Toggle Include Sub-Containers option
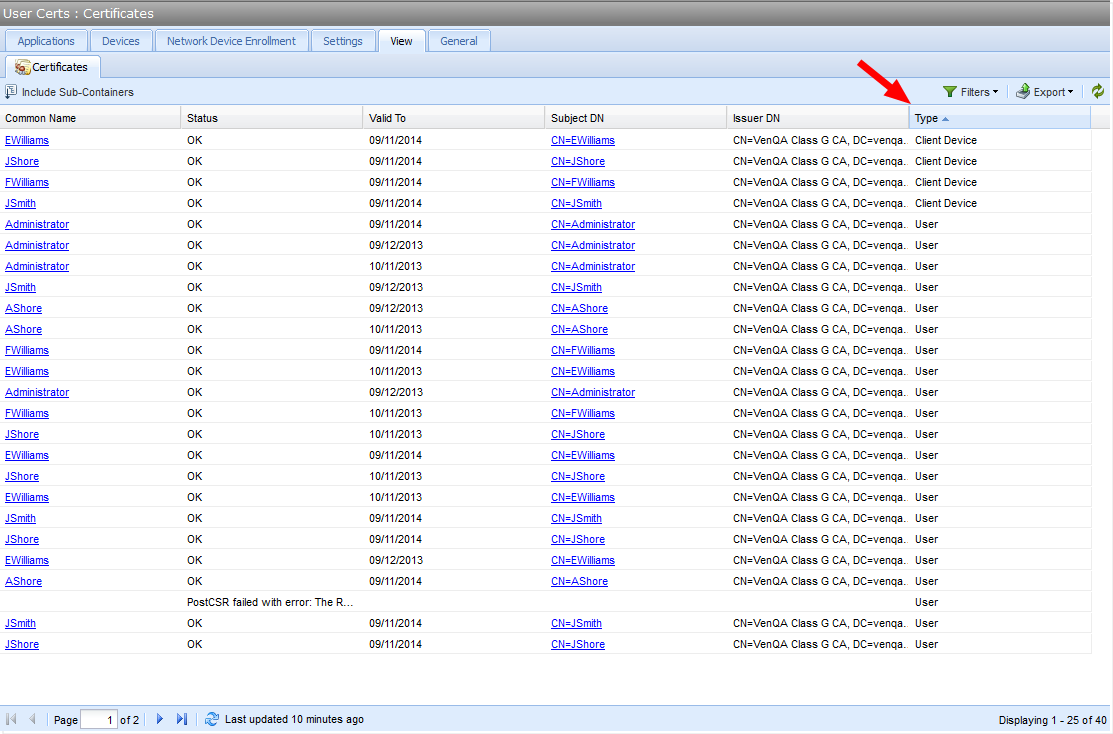 pyautogui.click(x=69, y=92)
